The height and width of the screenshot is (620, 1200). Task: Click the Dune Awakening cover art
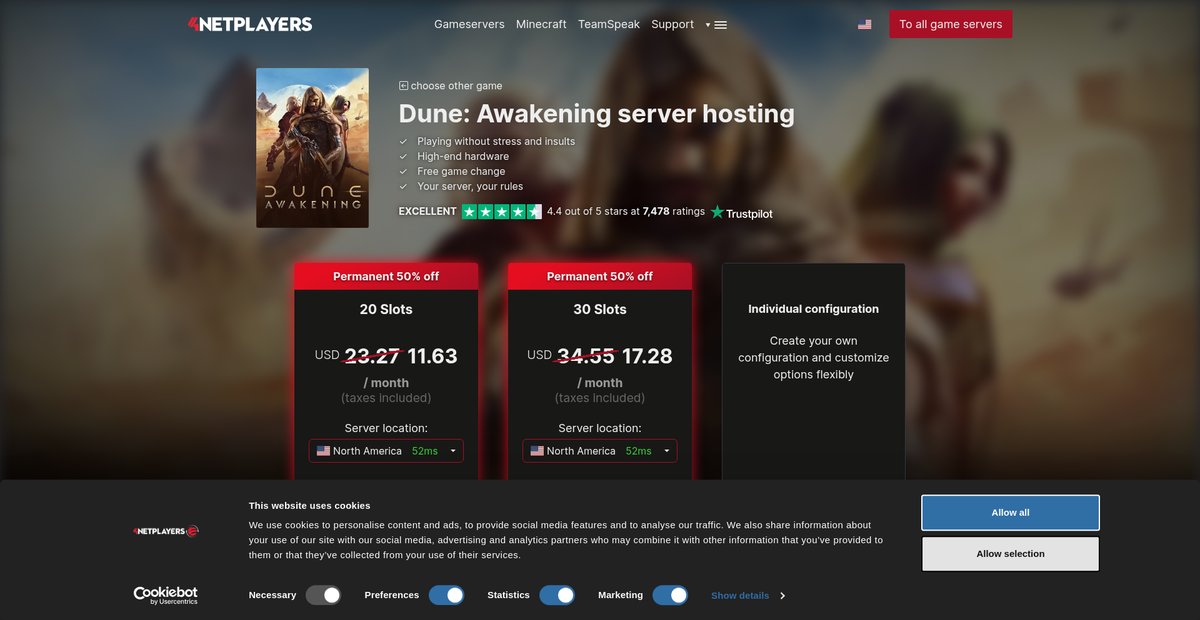(312, 148)
